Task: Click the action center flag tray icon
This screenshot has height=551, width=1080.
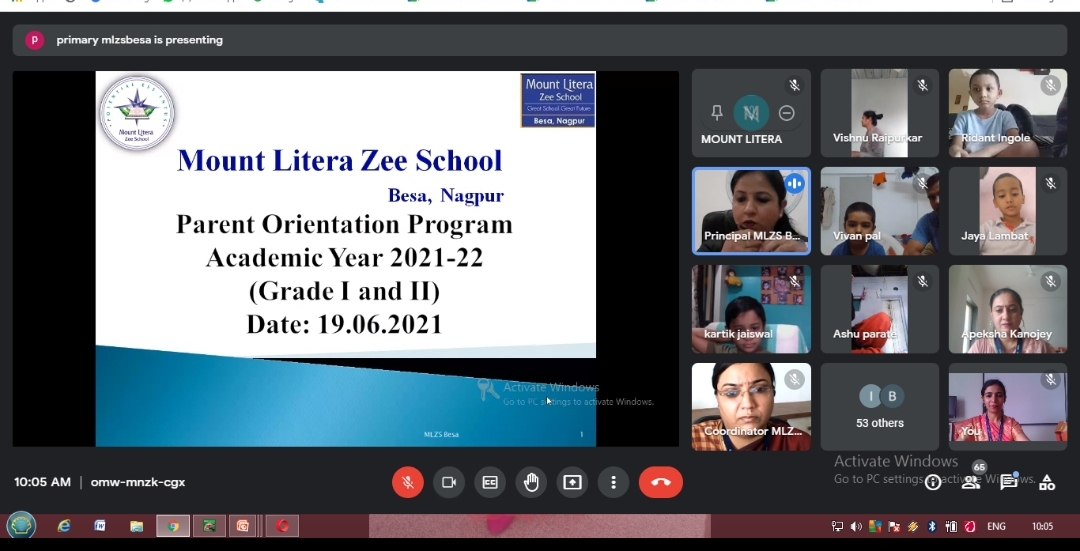Action: point(894,526)
